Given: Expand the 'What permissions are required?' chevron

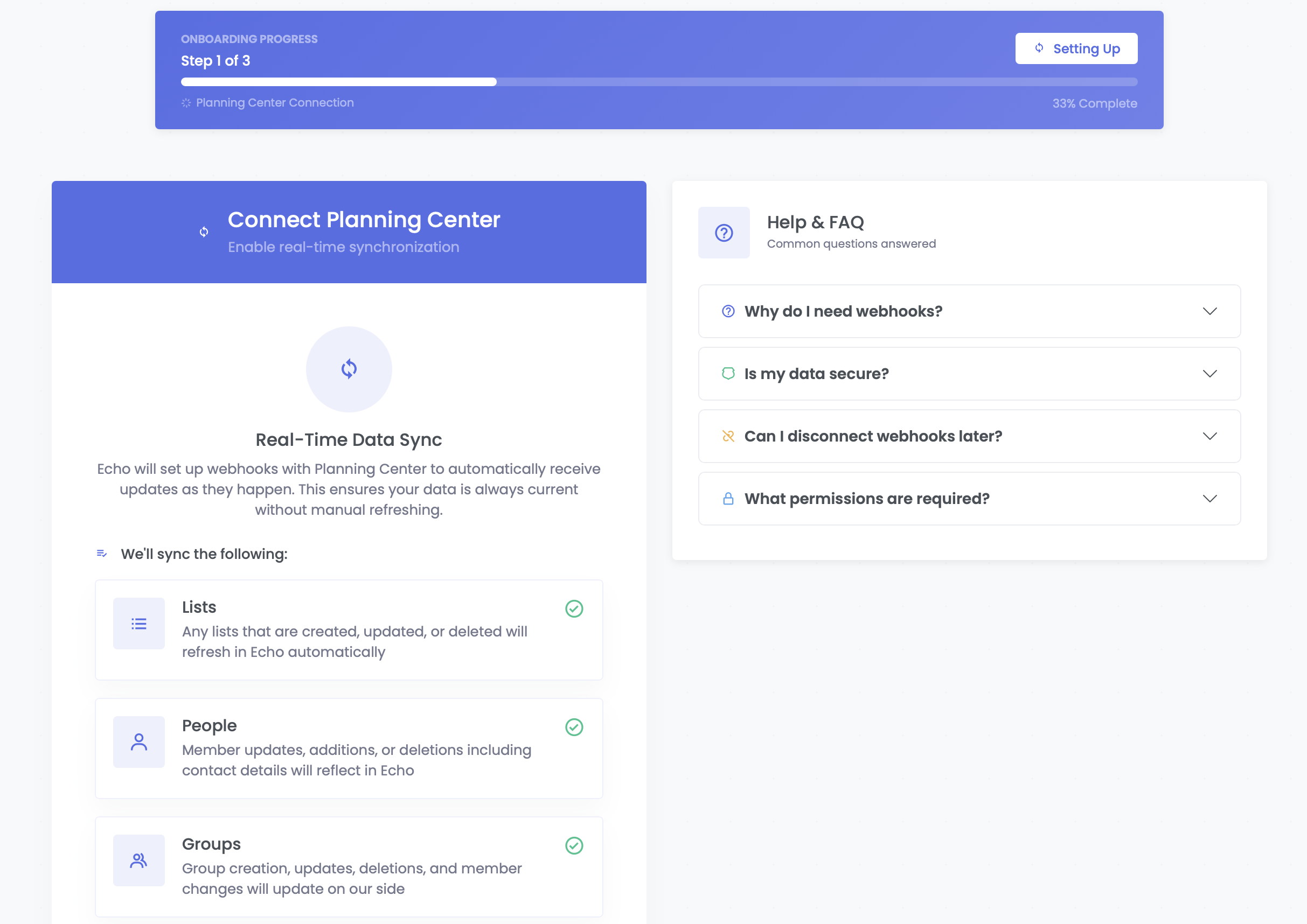Looking at the screenshot, I should coord(1209,499).
